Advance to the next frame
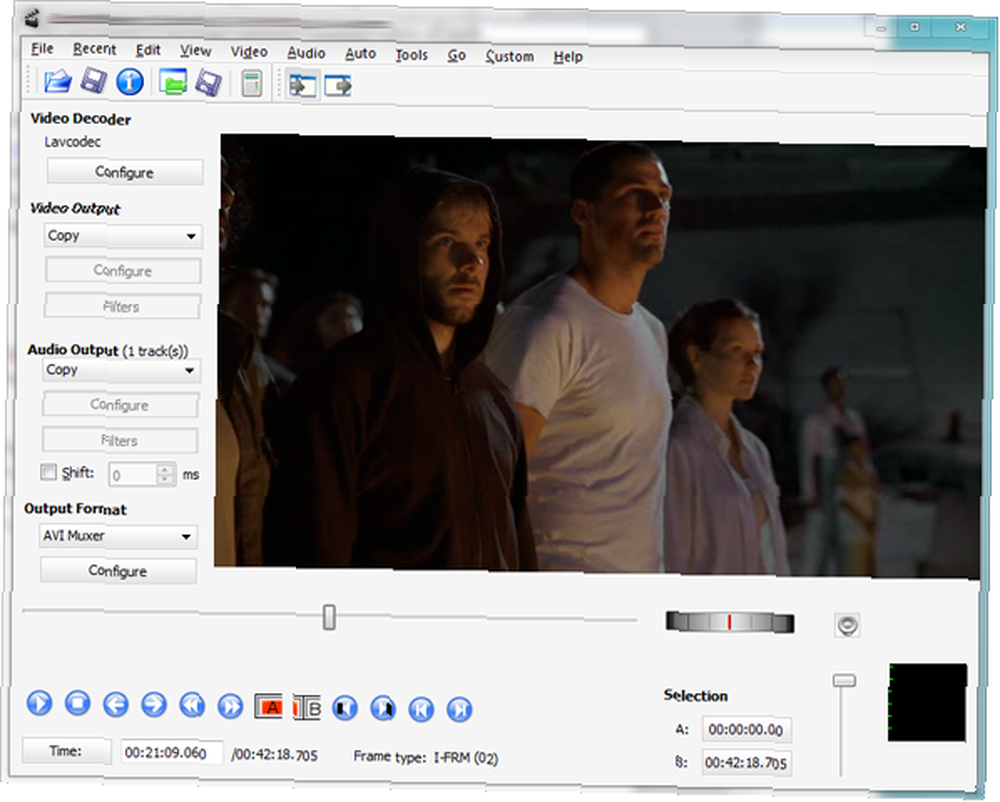The width and height of the screenshot is (1000, 802). [154, 705]
